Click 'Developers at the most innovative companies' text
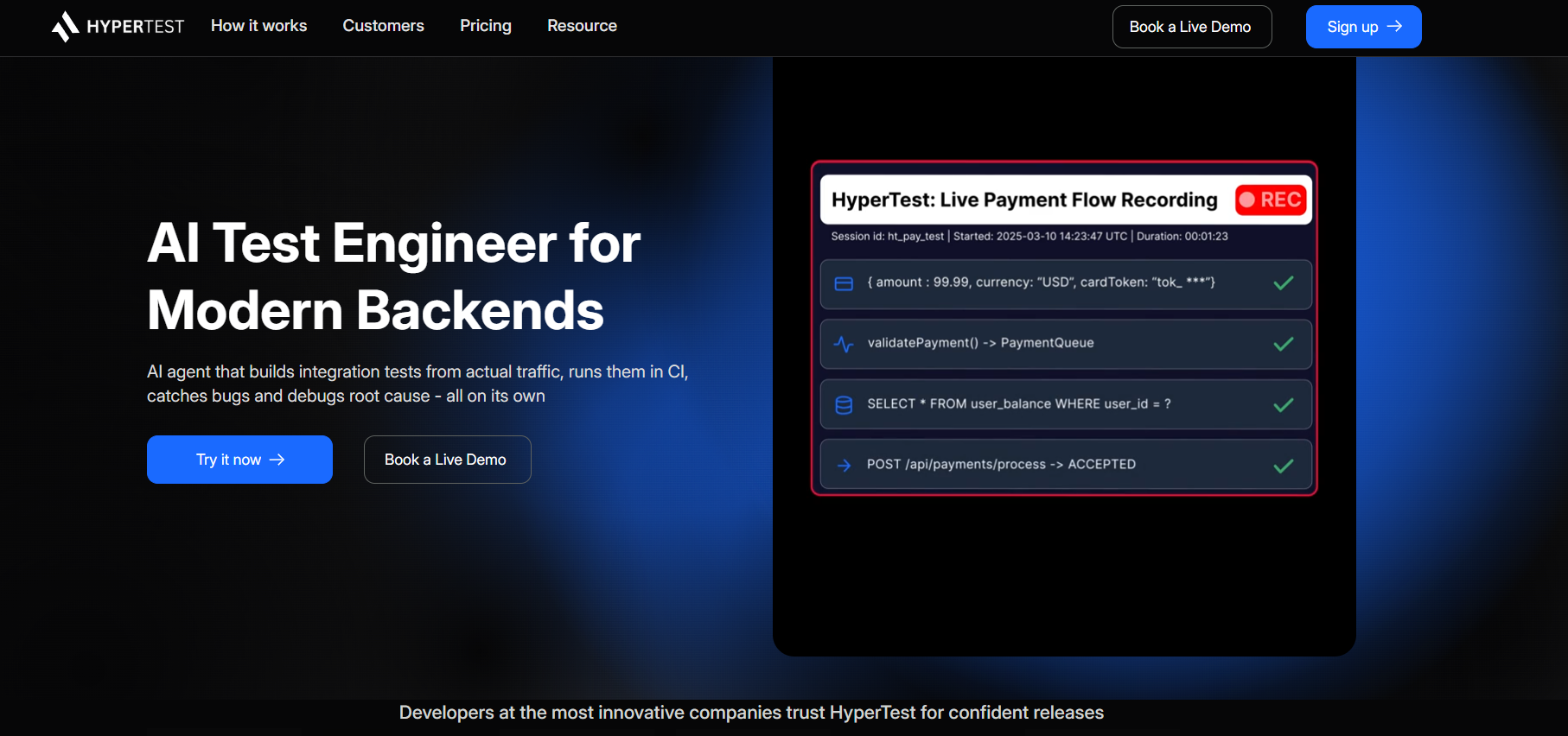 coord(751,713)
